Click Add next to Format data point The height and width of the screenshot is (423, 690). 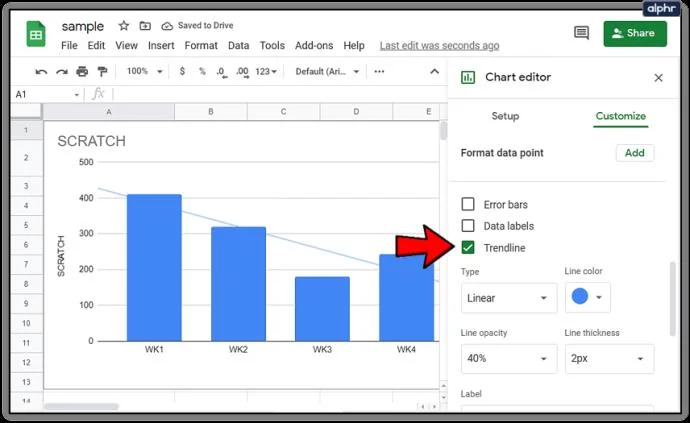coord(635,153)
